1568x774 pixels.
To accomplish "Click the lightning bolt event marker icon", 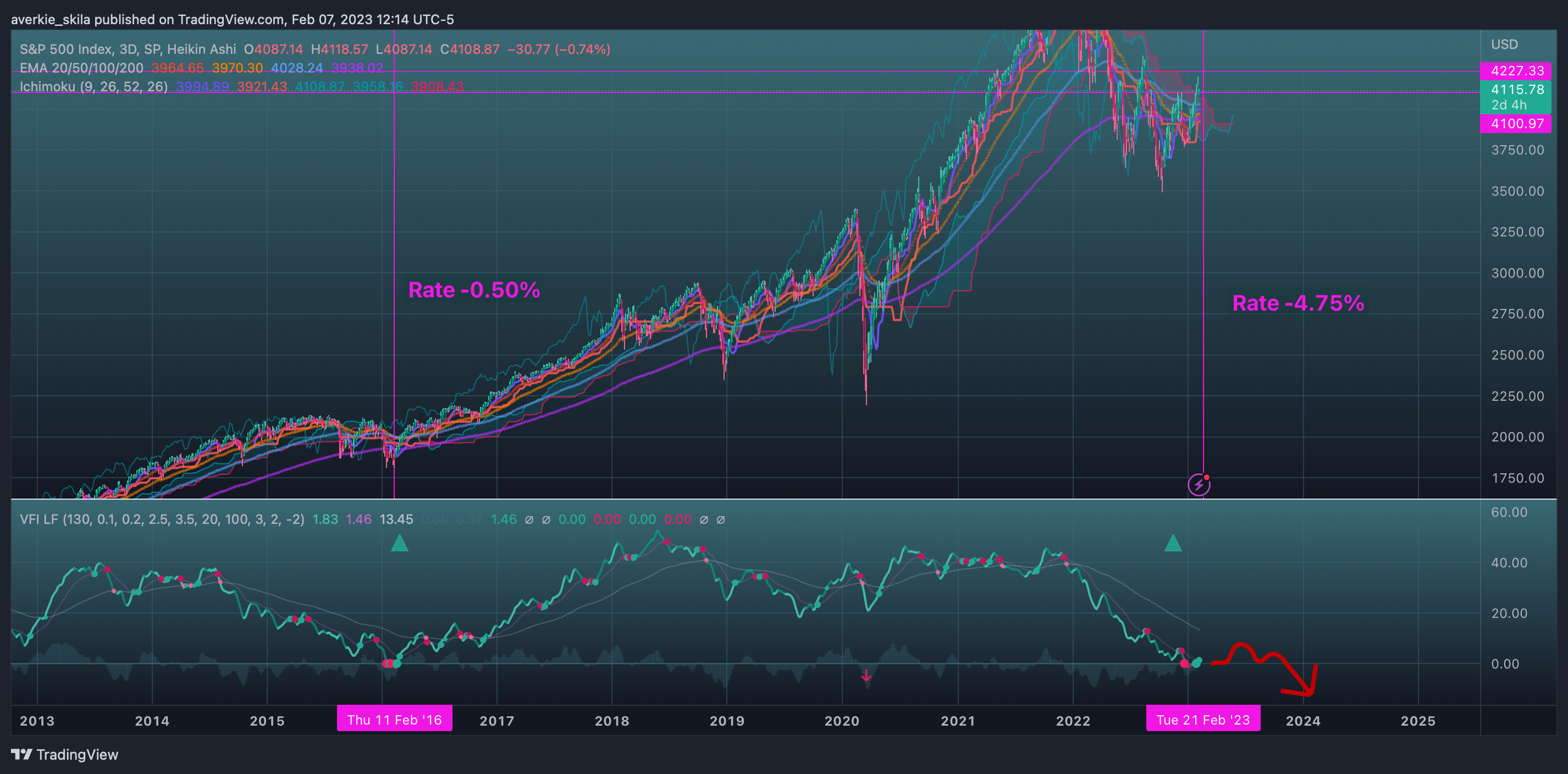I will (x=1199, y=485).
